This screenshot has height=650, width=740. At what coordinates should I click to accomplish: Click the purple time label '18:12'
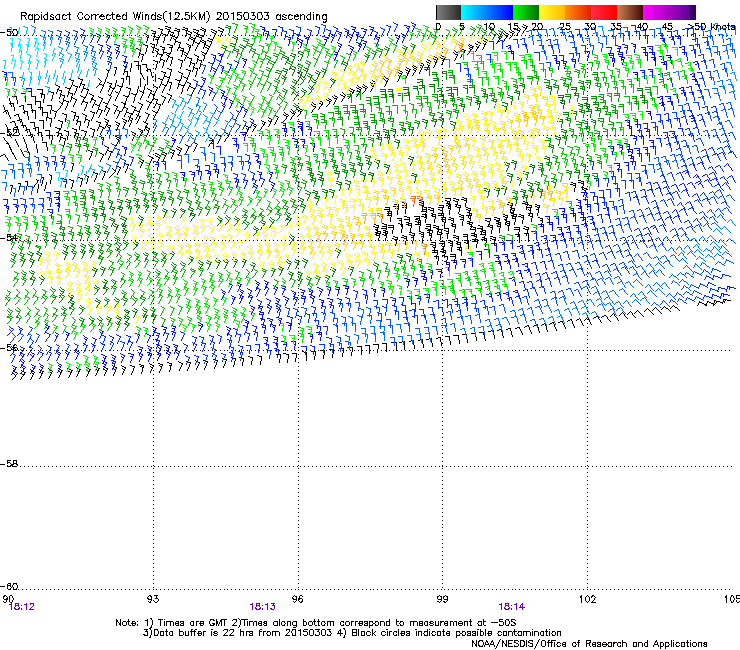click(22, 607)
